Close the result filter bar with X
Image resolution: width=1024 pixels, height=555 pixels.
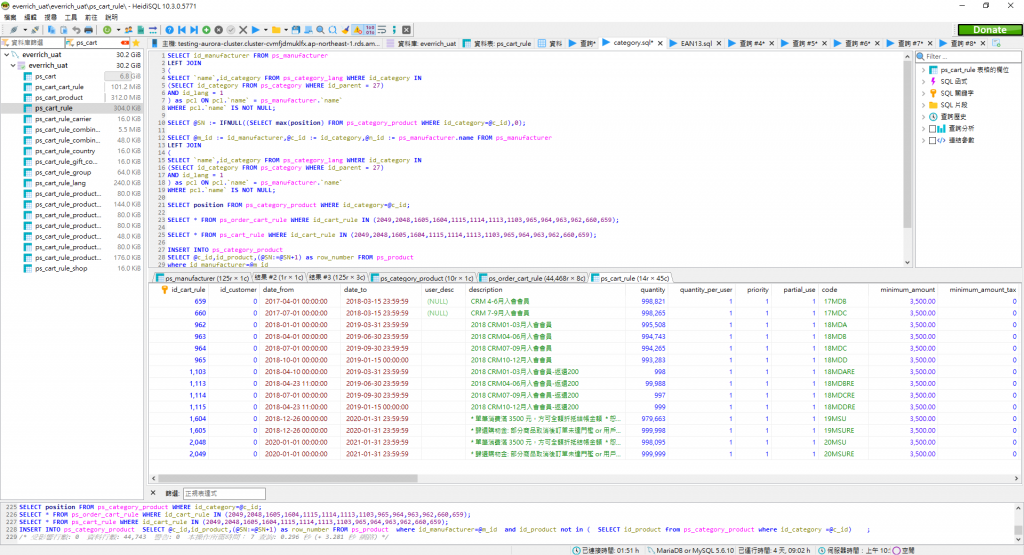[153, 493]
